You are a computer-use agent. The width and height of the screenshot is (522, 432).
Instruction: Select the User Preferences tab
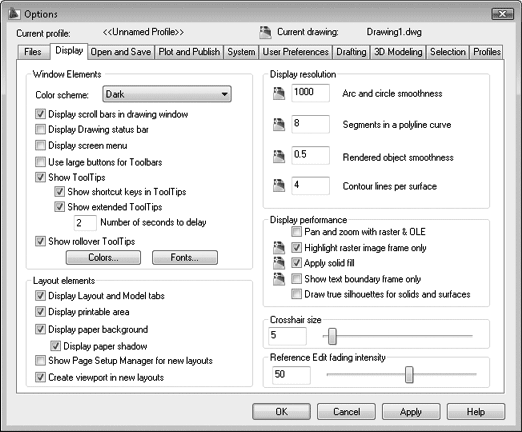pos(295,52)
